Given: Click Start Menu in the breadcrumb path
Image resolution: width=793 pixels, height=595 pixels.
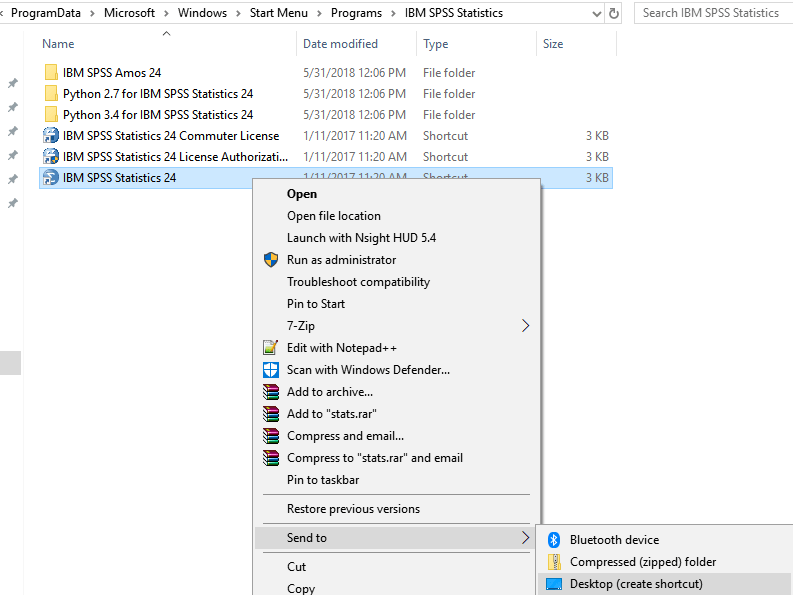Looking at the screenshot, I should [x=279, y=13].
